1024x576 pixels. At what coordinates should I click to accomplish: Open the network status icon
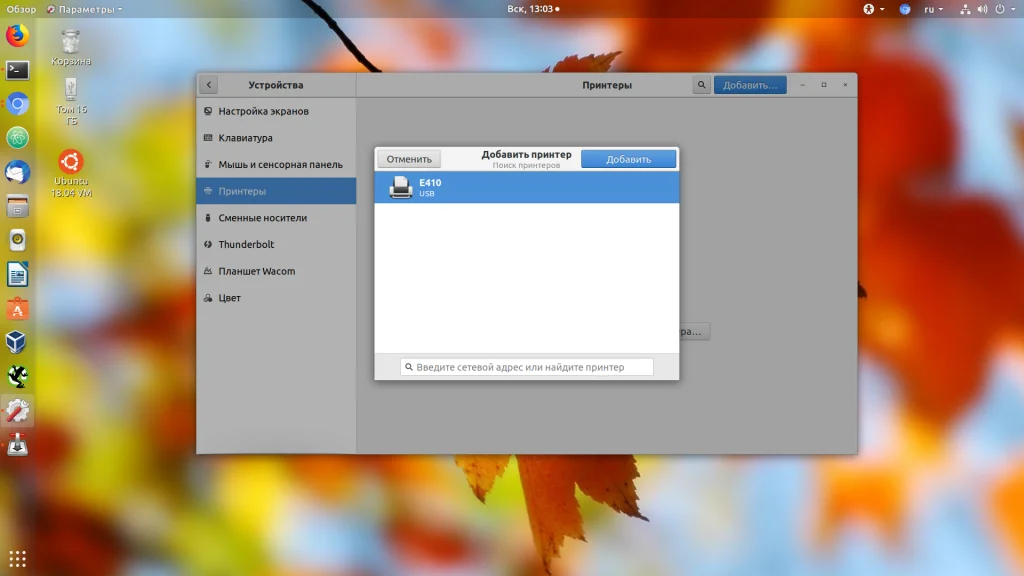(965, 9)
